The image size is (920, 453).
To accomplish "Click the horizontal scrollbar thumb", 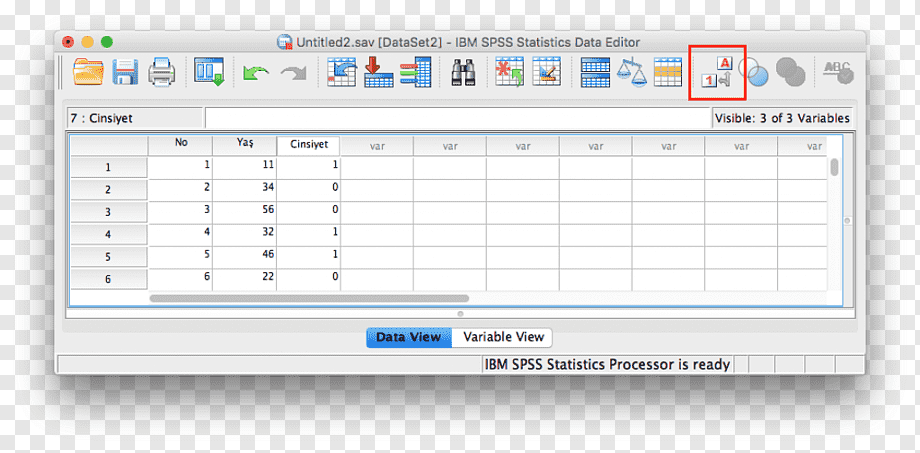I will click(x=309, y=298).
